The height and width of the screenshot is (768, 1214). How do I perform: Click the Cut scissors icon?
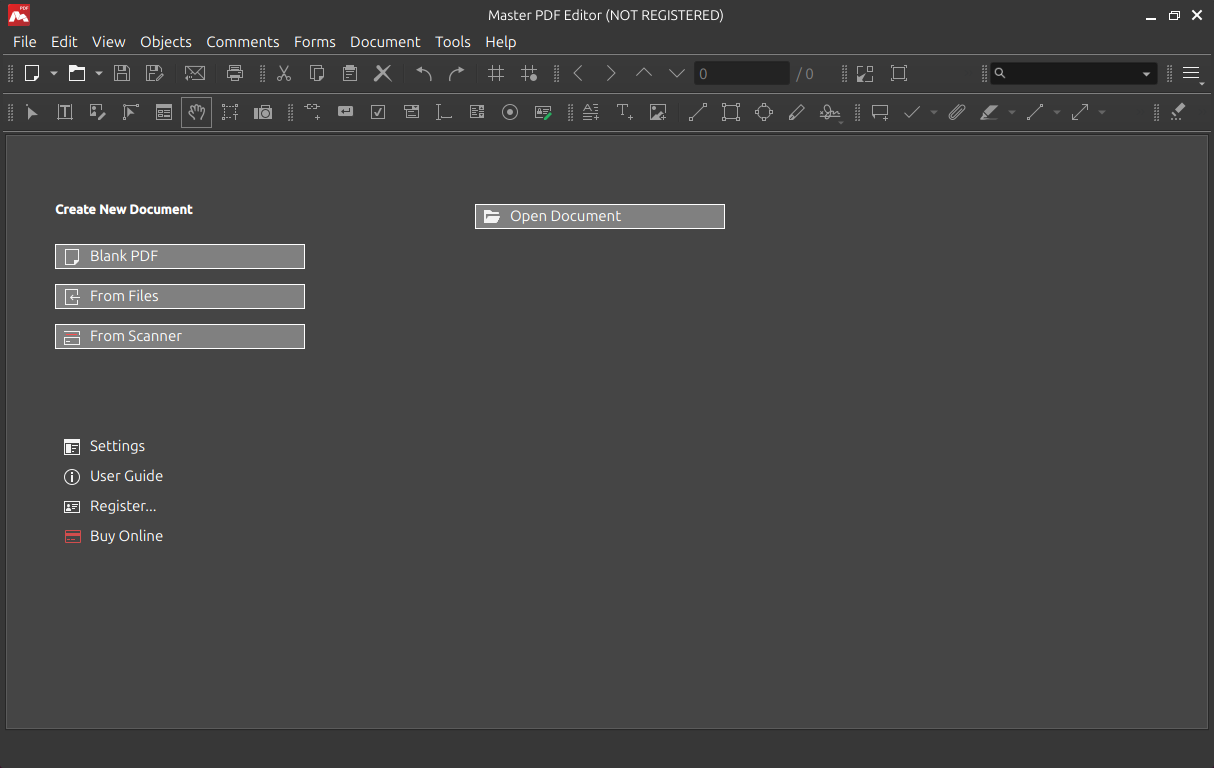point(284,73)
